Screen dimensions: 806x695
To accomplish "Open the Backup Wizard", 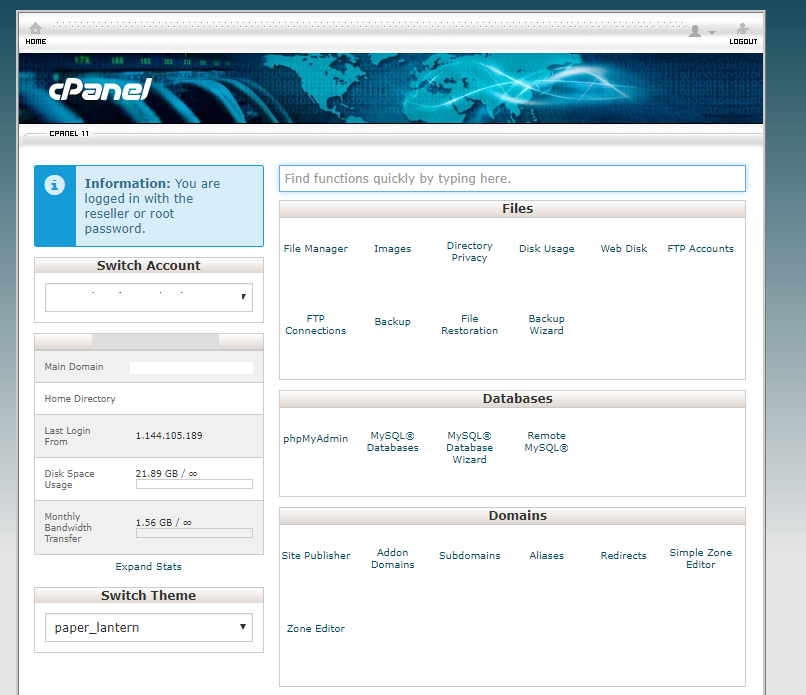I will pos(546,324).
